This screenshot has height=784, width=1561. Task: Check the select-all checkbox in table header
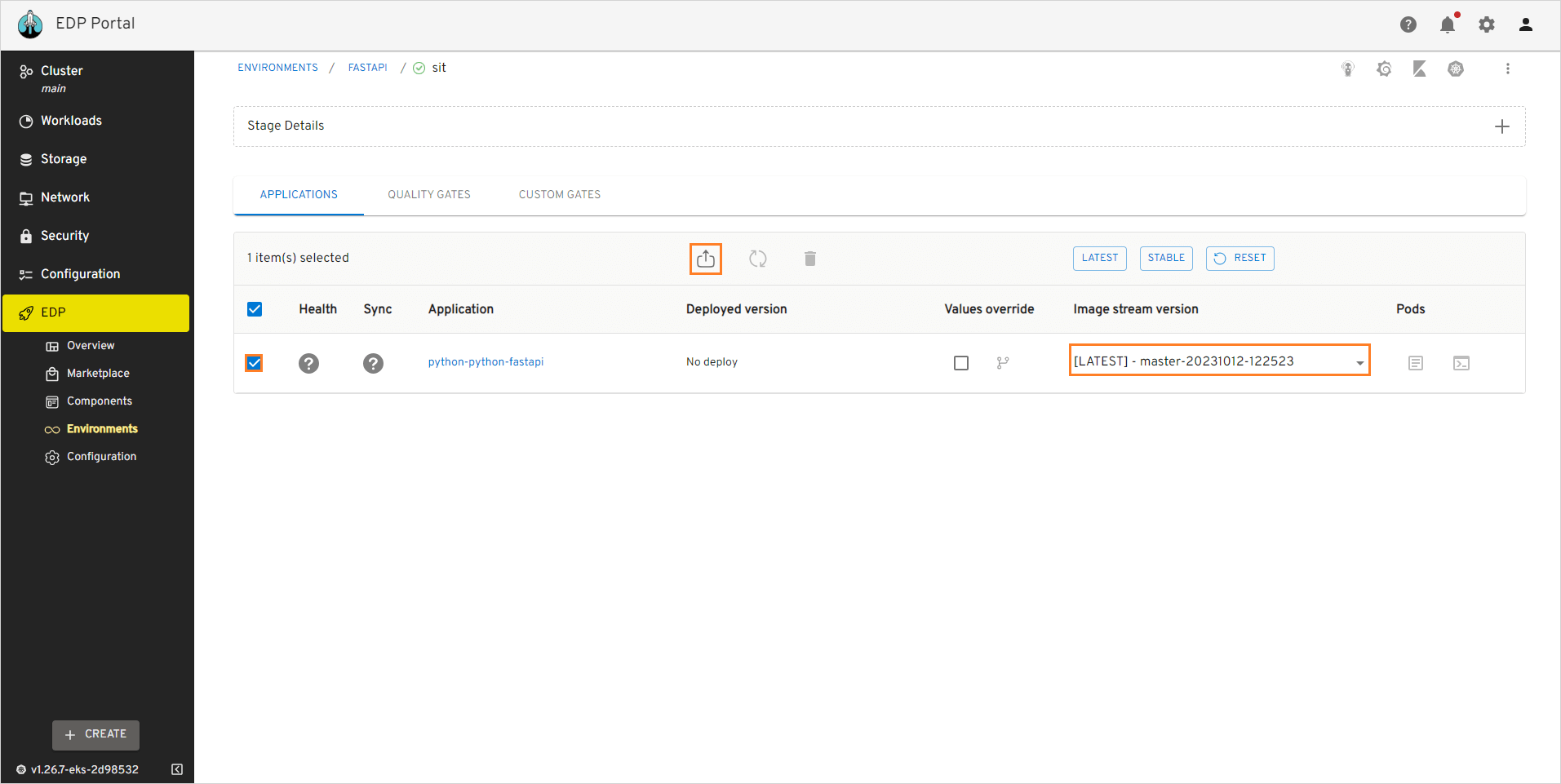tap(255, 308)
